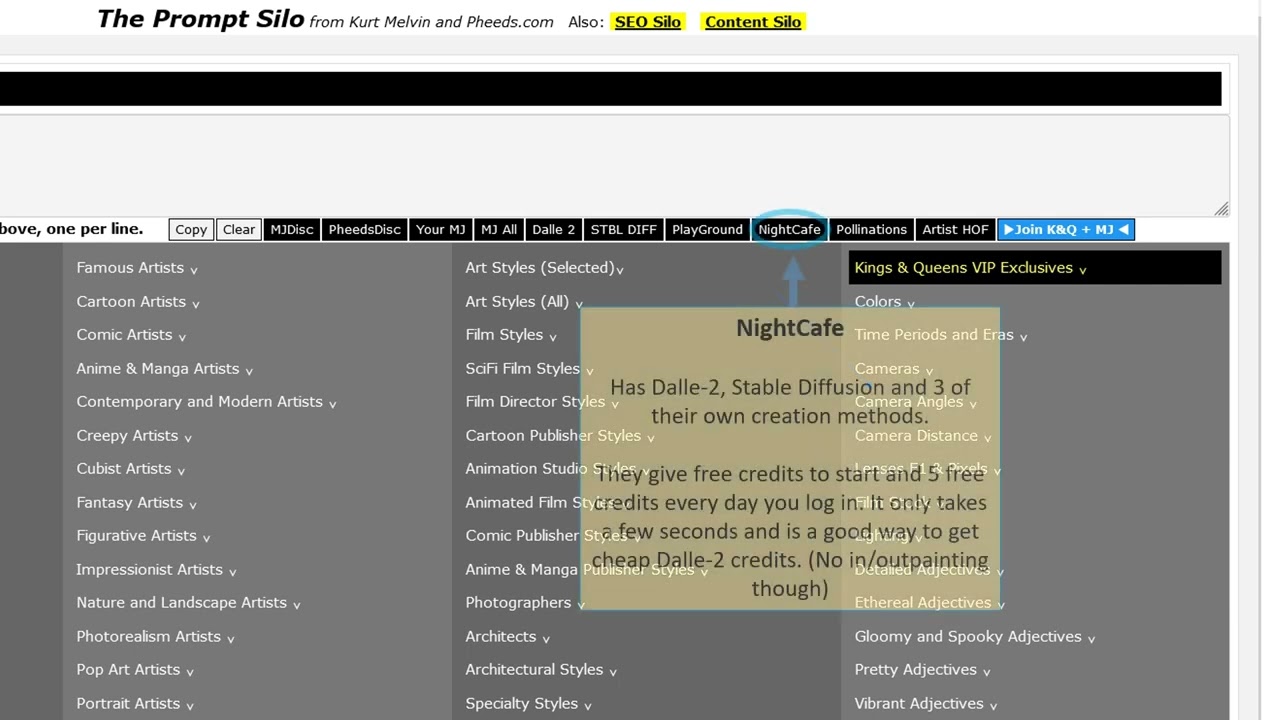1280x720 pixels.
Task: Expand the Creepy Artists list
Action: [134, 436]
